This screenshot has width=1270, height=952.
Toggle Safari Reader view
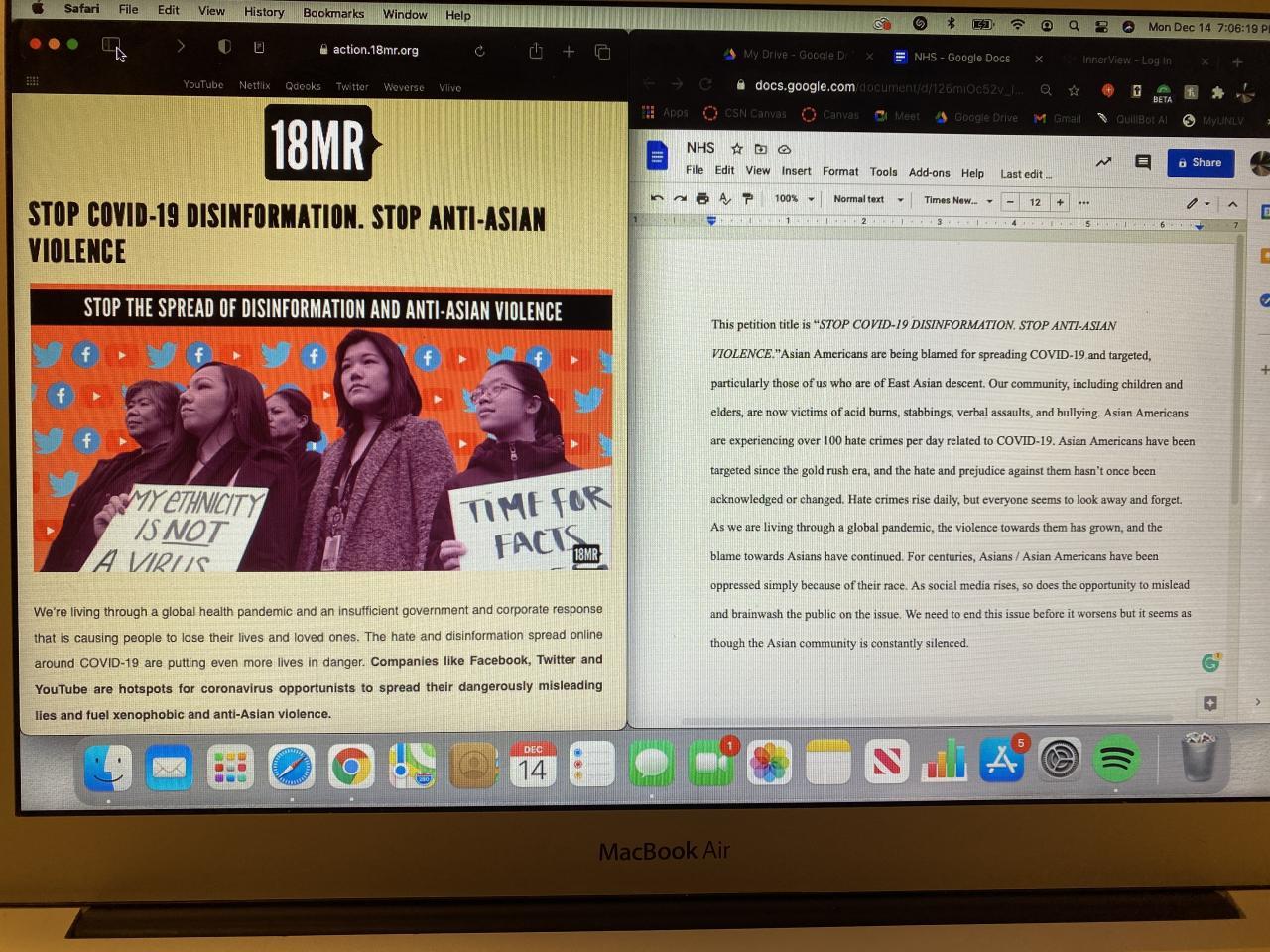pos(259,47)
